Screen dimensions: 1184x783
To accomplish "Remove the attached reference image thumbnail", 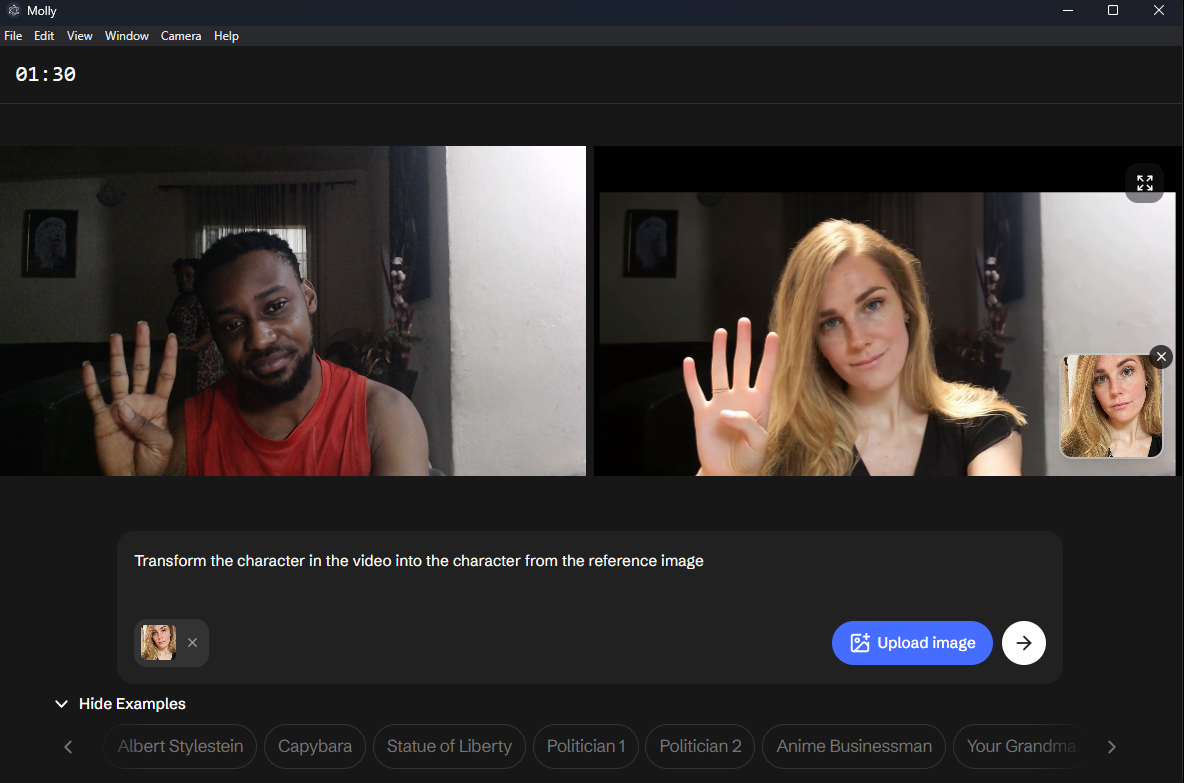I will click(192, 643).
